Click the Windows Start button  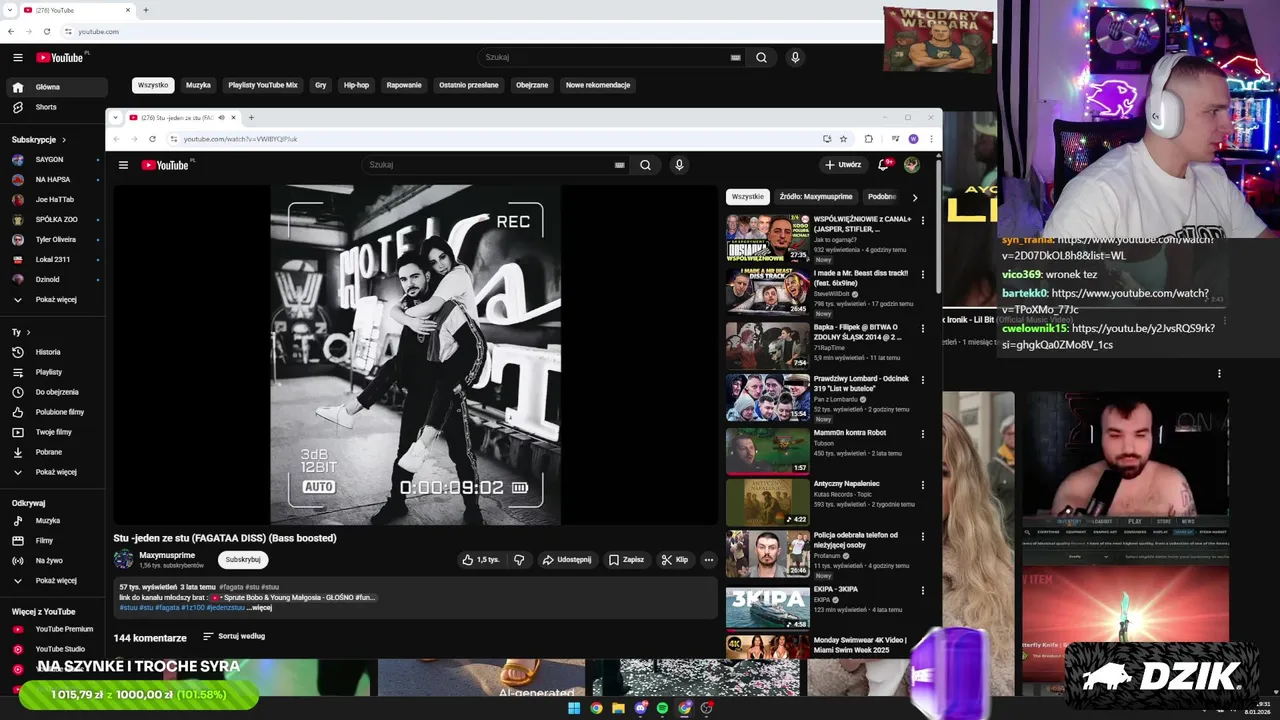pyautogui.click(x=574, y=708)
